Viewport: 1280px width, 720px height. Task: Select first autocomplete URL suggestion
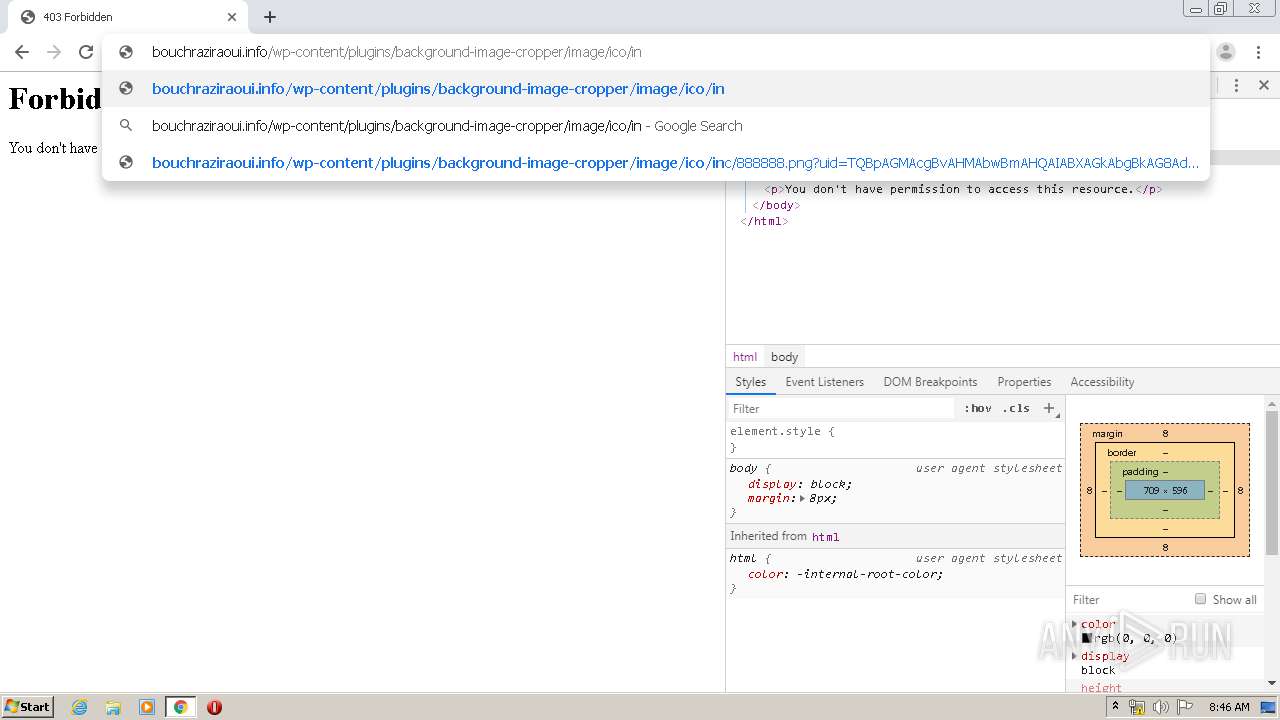(656, 89)
